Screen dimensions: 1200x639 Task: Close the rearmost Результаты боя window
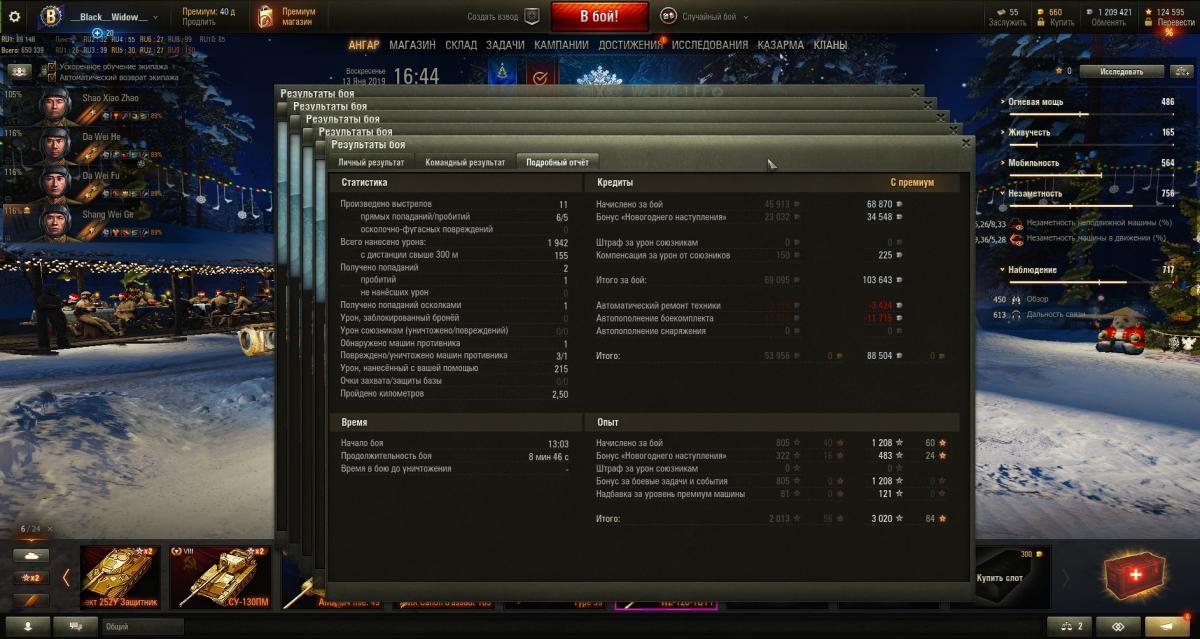click(916, 92)
